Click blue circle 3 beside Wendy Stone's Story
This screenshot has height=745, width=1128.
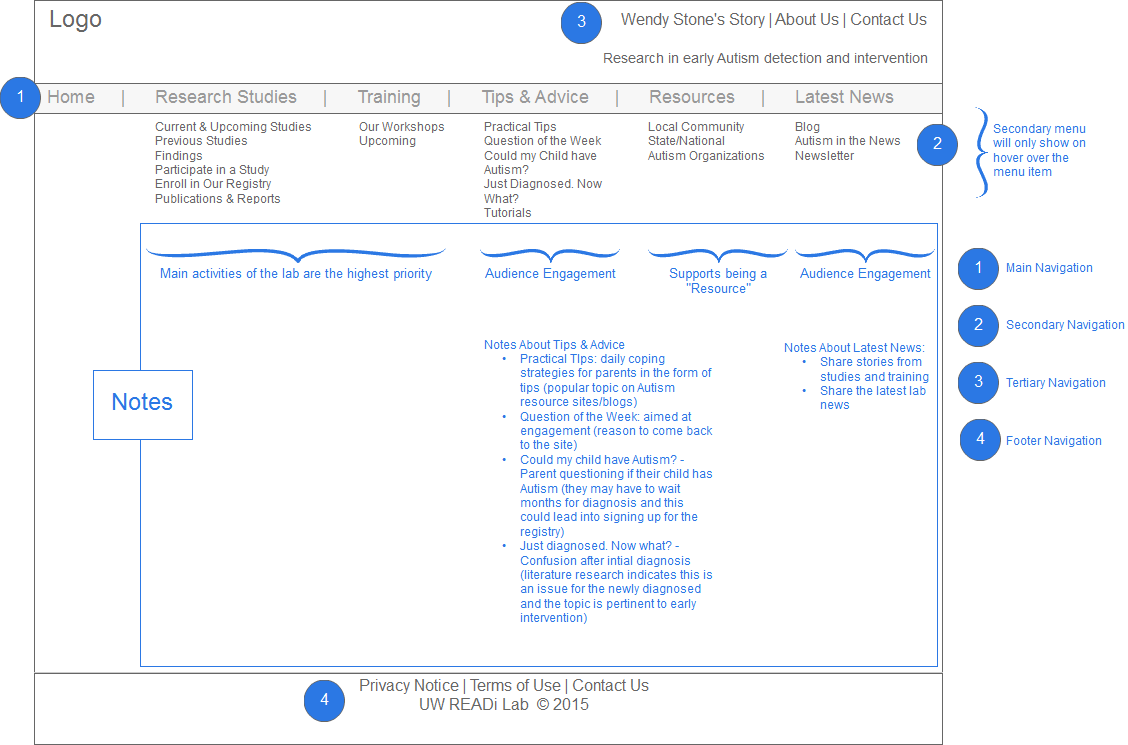(x=581, y=24)
